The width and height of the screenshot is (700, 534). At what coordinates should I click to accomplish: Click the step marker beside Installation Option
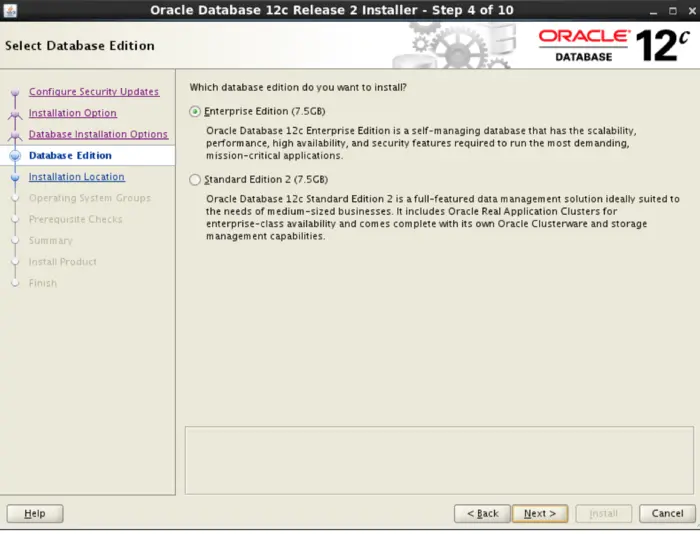pos(15,113)
